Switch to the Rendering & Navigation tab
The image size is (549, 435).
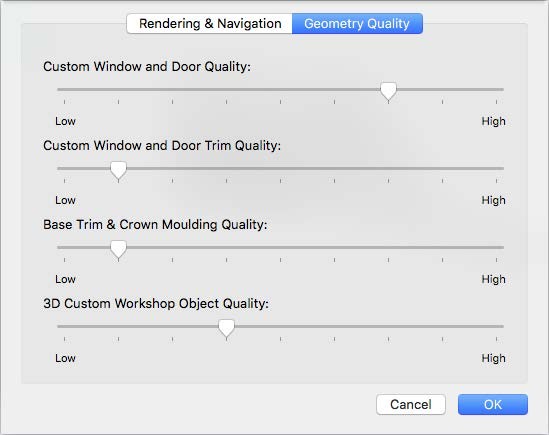(209, 24)
